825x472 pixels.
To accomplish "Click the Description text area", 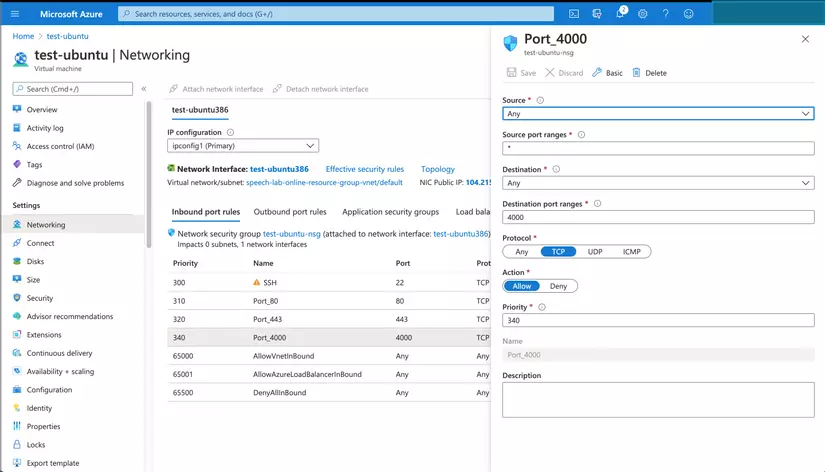I will (658, 400).
